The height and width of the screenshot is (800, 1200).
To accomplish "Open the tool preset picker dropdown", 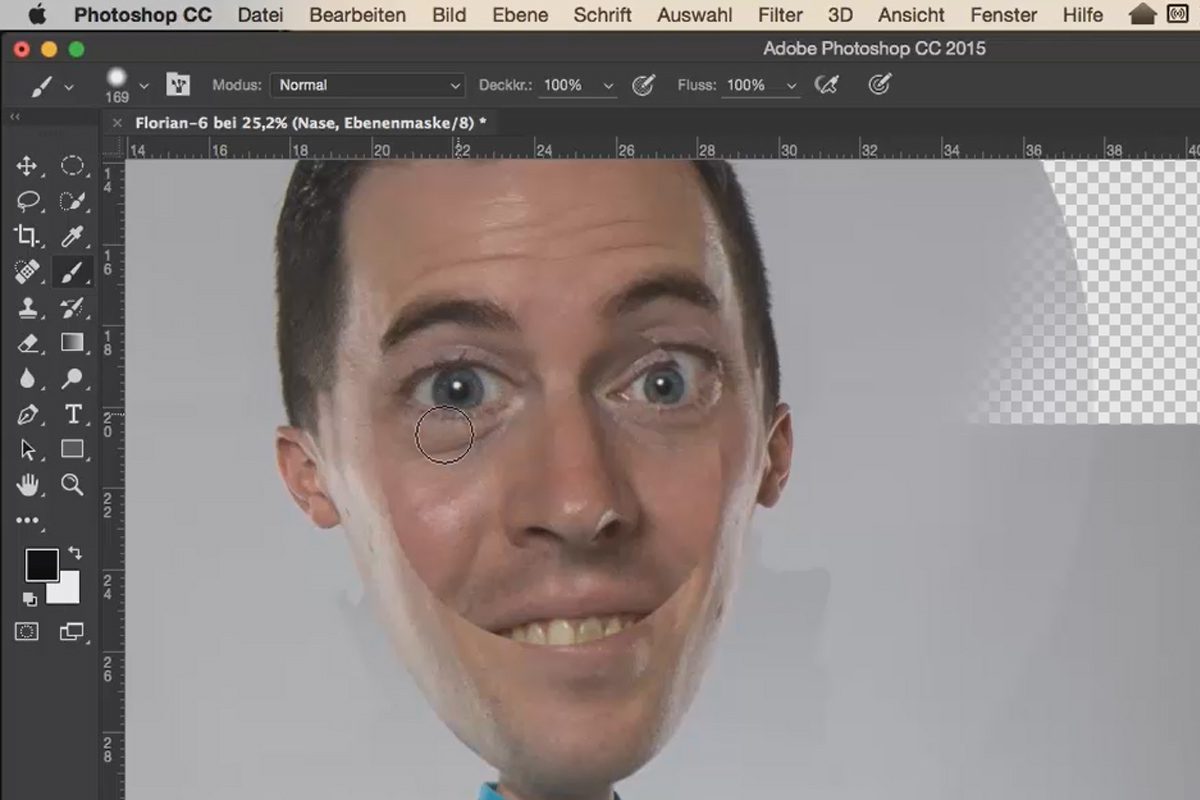I will point(69,87).
